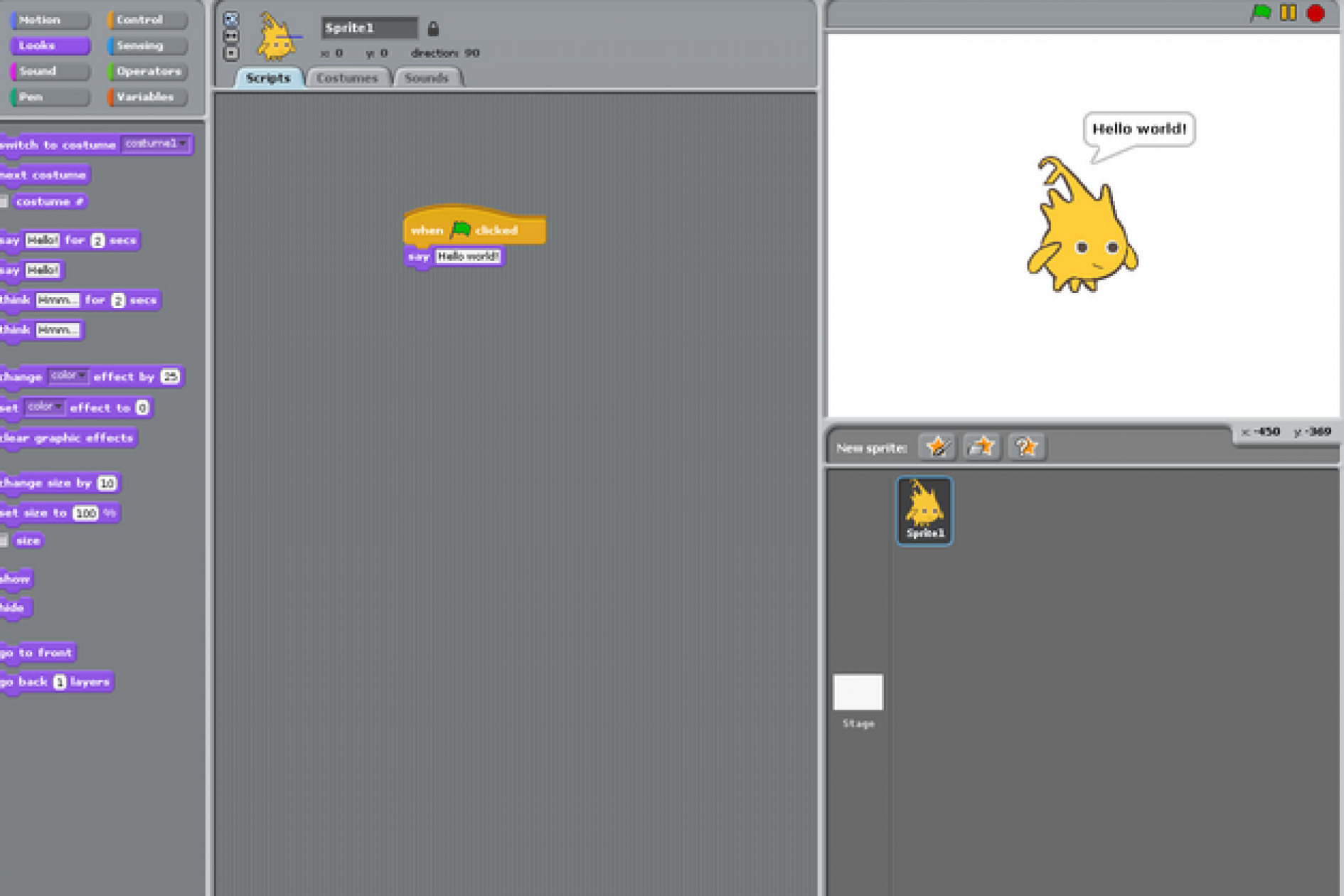Paint a new sprite with the brush star icon

tap(937, 447)
